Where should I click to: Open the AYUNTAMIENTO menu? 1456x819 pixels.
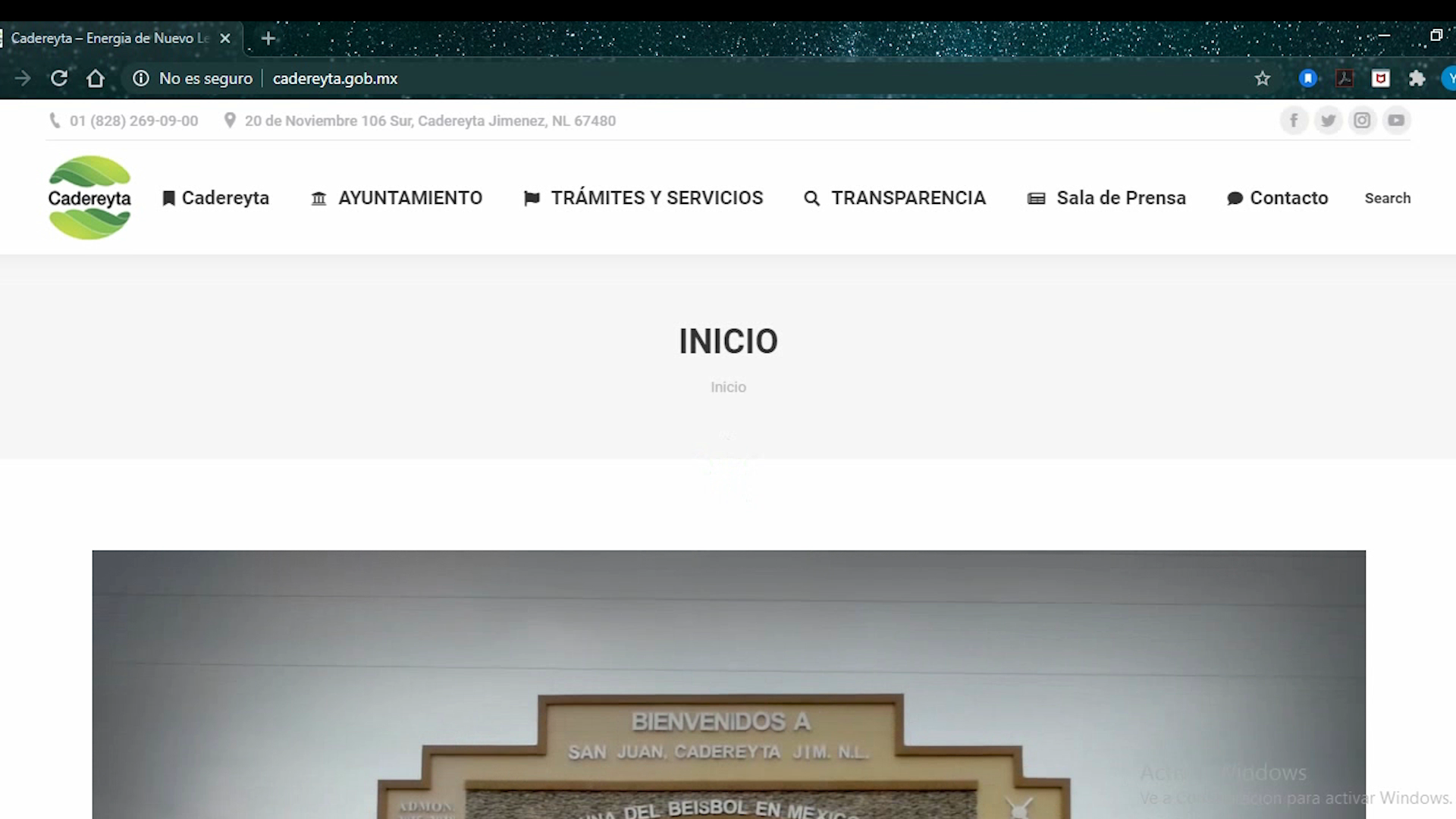pos(397,198)
